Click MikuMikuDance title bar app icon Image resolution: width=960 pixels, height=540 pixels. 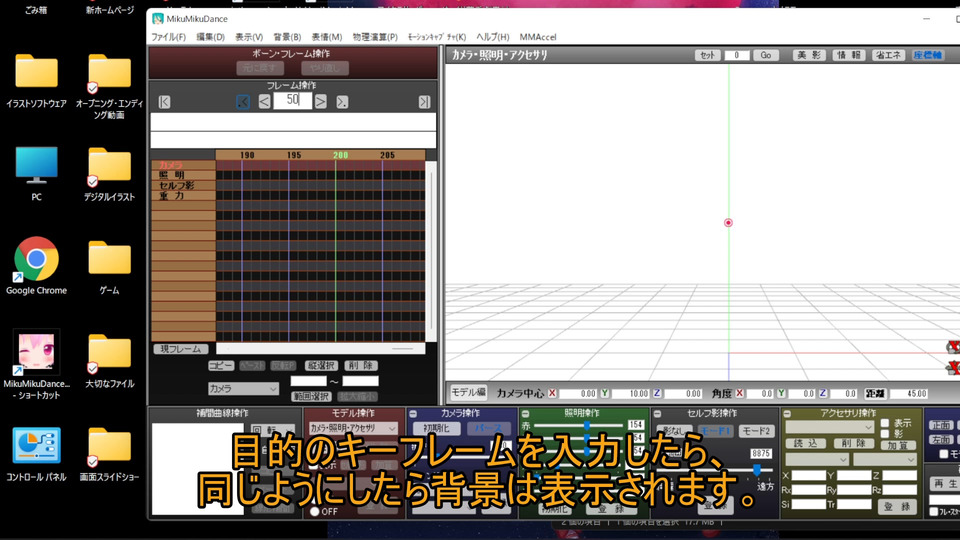click(158, 18)
